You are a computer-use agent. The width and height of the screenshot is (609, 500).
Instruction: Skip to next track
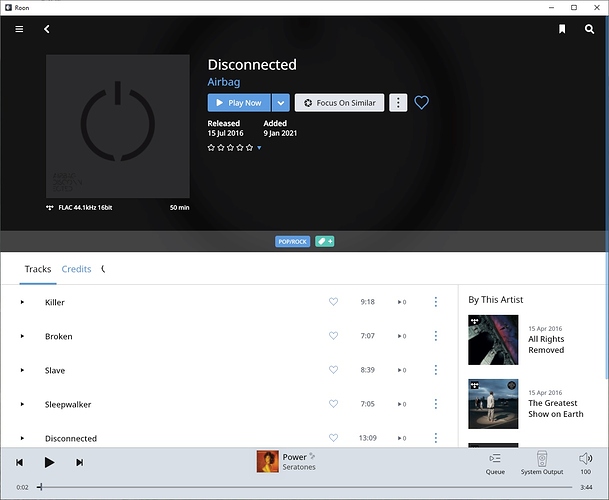pos(79,462)
